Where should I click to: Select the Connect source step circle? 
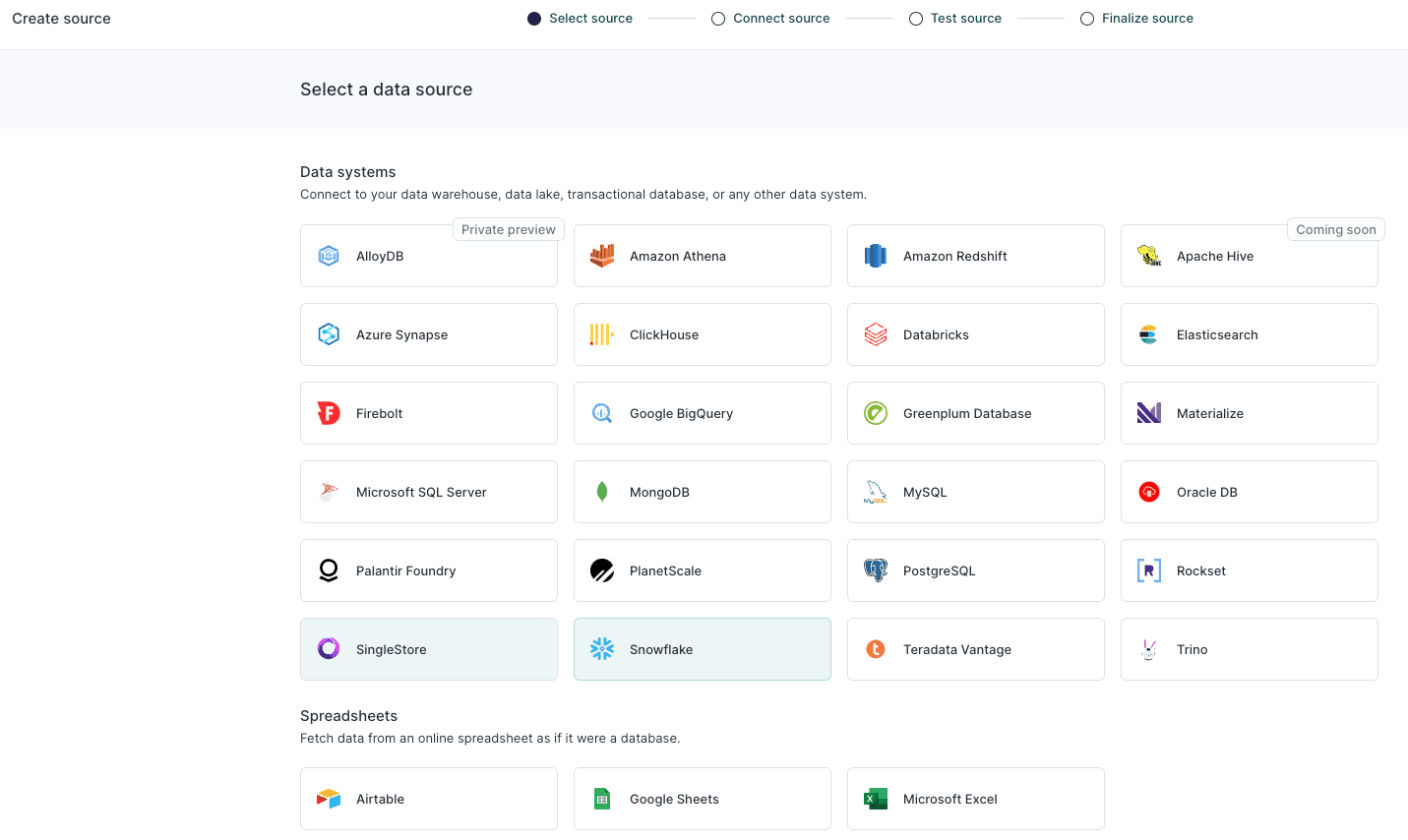[x=717, y=18]
